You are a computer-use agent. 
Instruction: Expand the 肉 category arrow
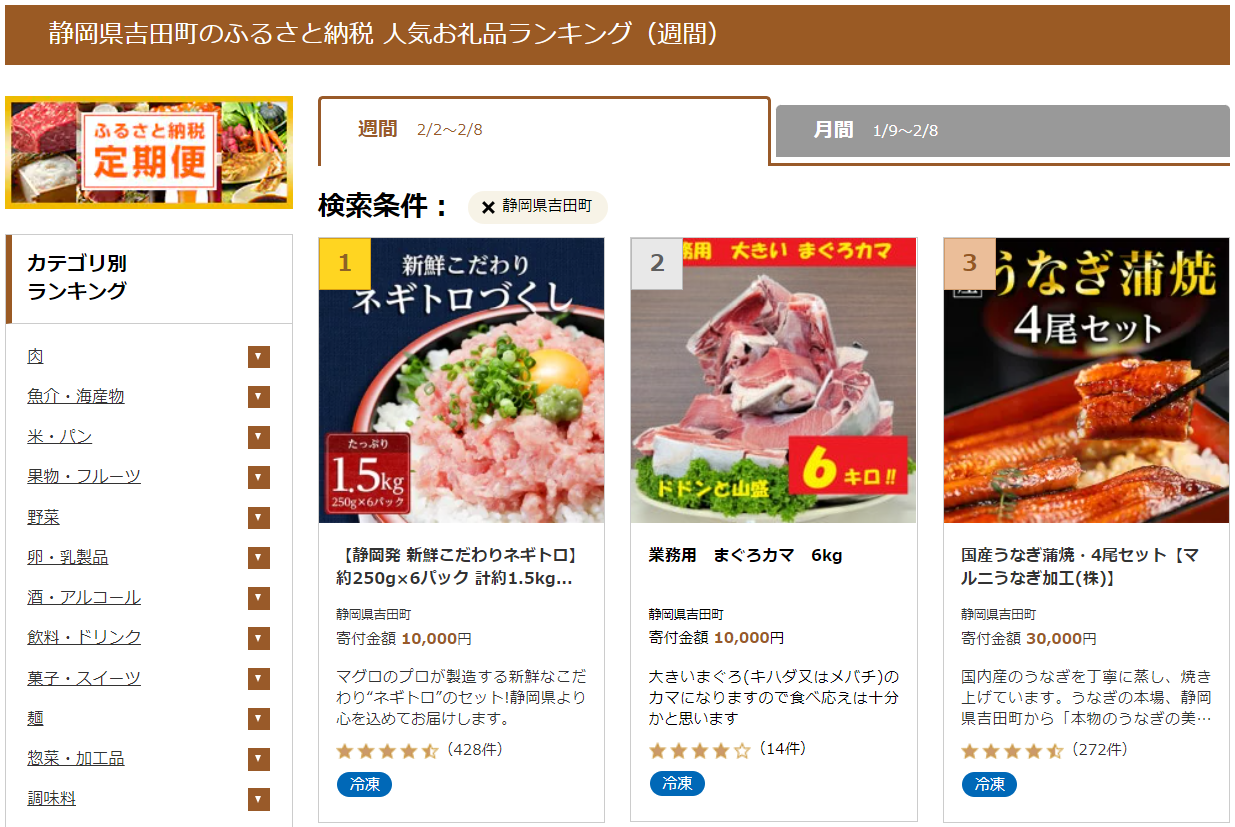259,357
